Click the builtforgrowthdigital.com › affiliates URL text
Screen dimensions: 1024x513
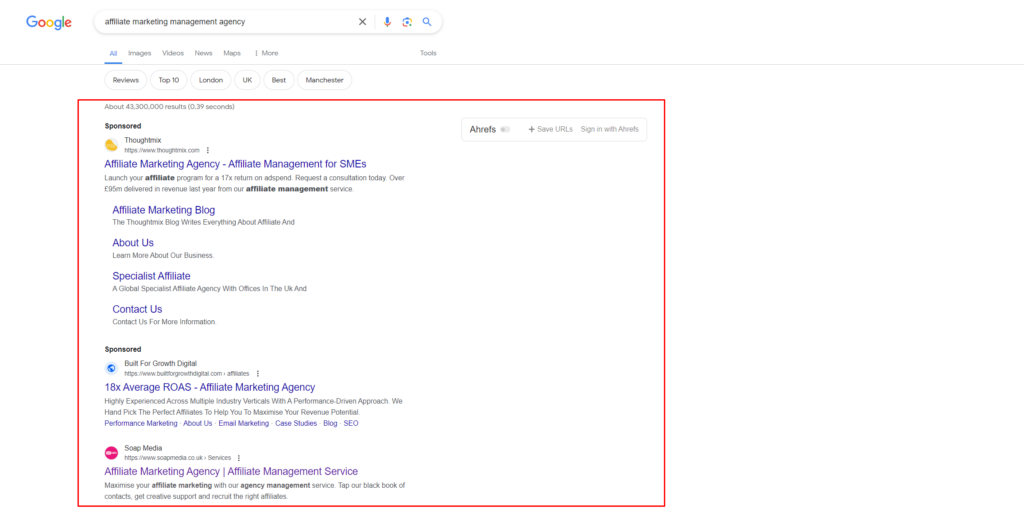pyautogui.click(x=187, y=373)
